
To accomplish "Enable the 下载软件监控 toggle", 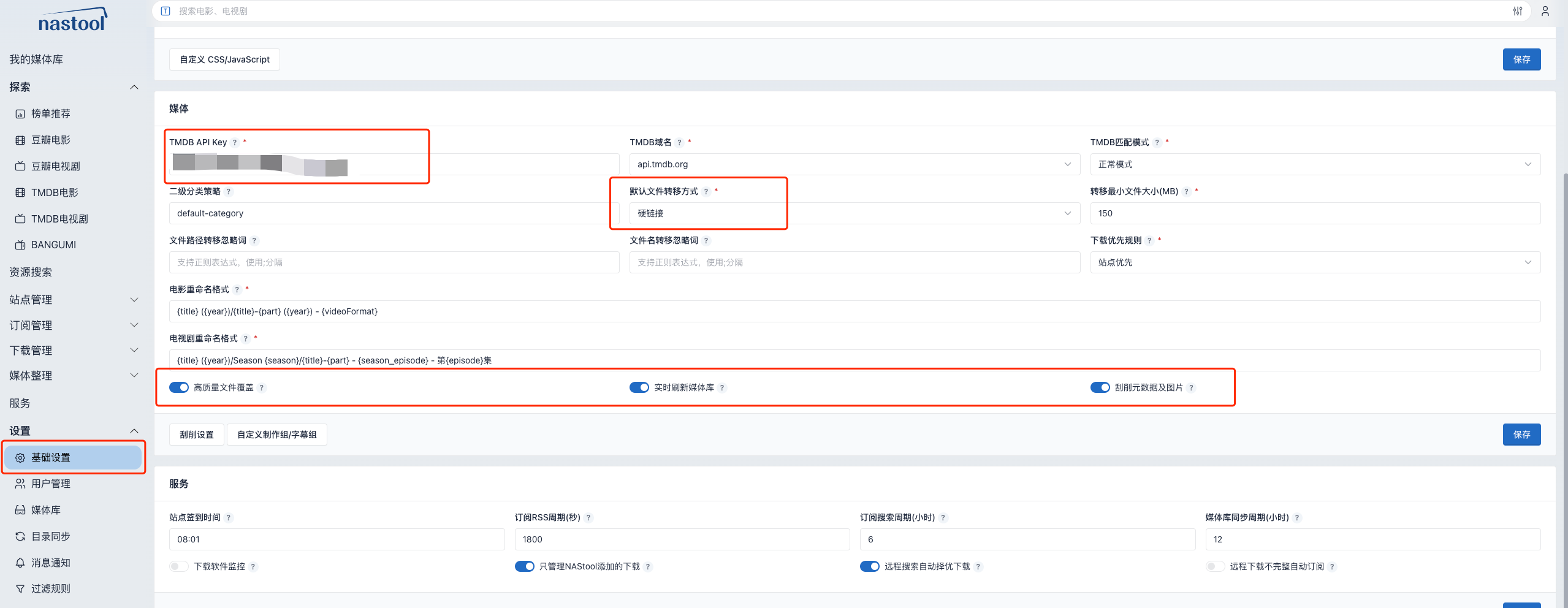I will (179, 566).
